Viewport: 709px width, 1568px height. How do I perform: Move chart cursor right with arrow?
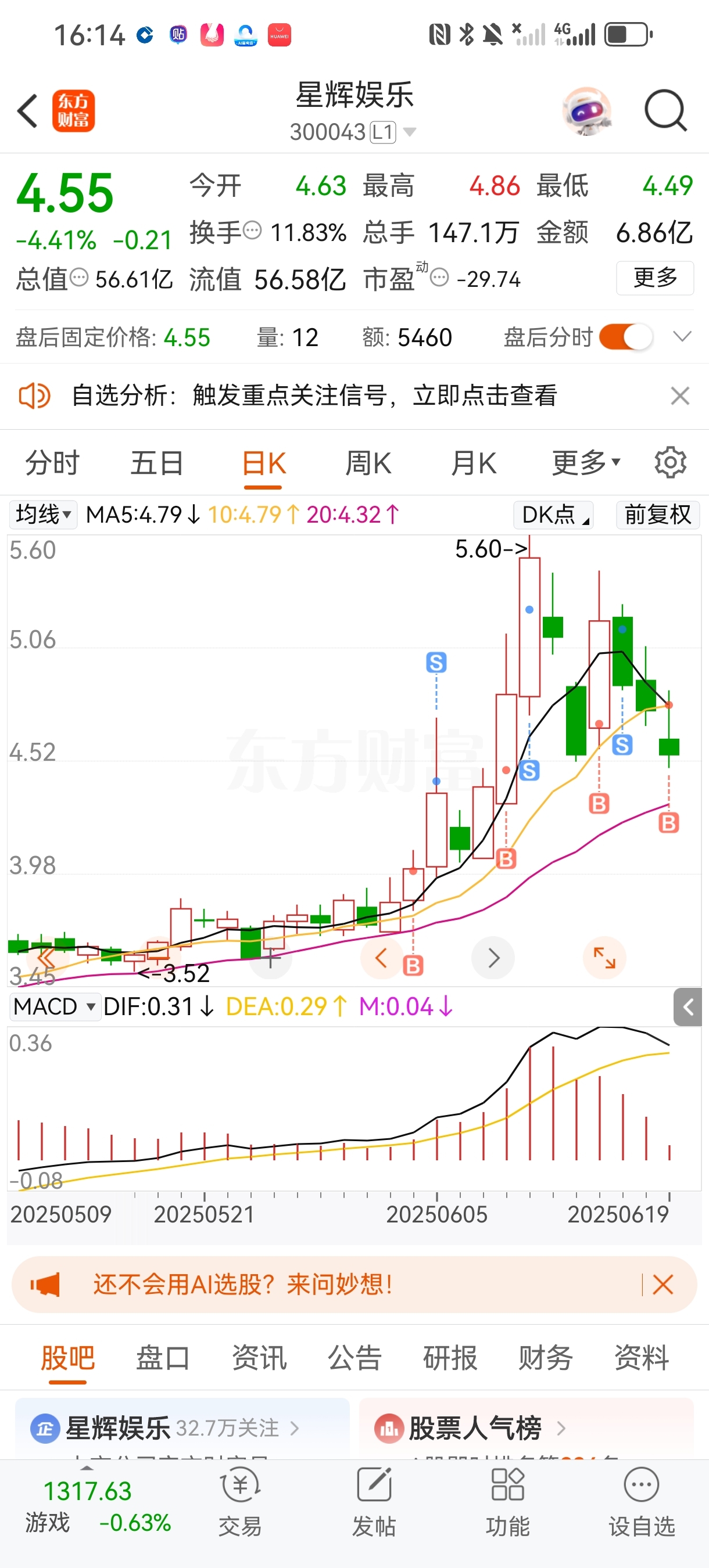pyautogui.click(x=493, y=958)
